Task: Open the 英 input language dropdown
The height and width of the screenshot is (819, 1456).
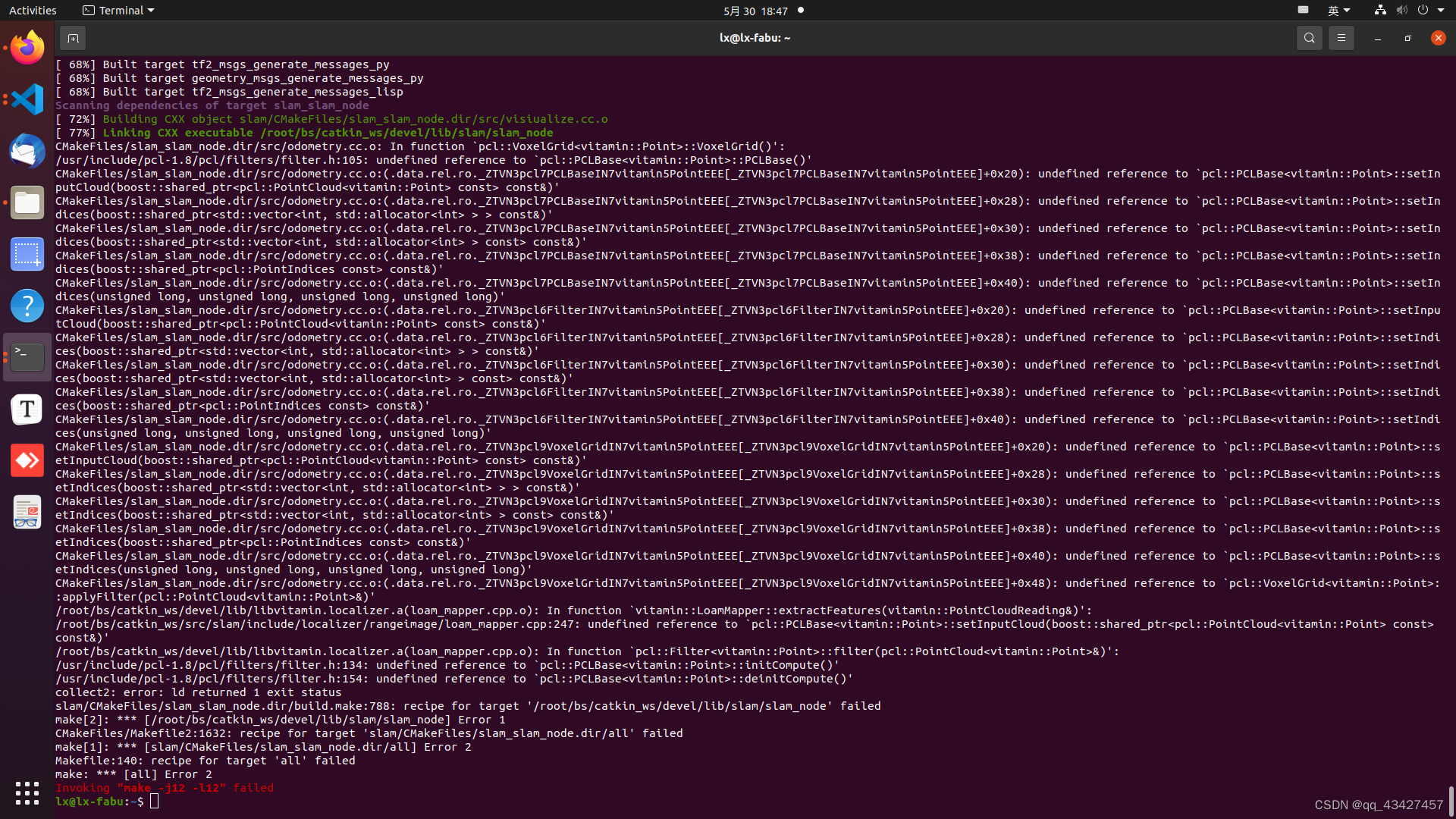Action: 1338,10
